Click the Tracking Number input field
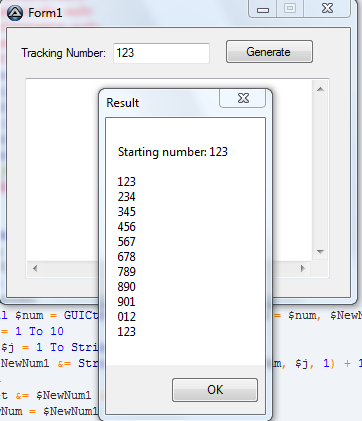Screen dimensions: 362x421 (x=161, y=53)
